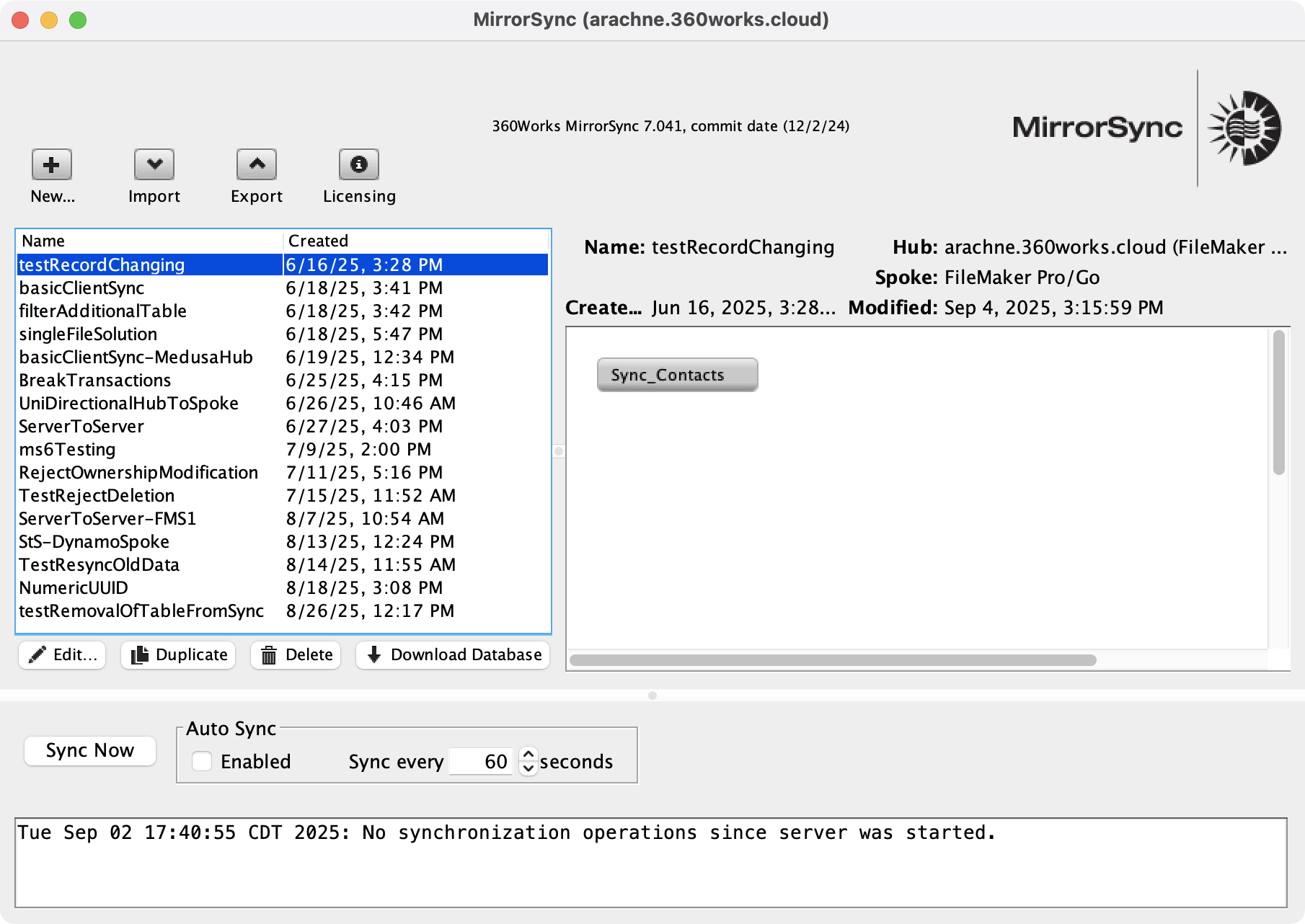Click the 8/18/25, 3:08 PM created date
This screenshot has width=1305, height=924.
pyautogui.click(x=364, y=587)
